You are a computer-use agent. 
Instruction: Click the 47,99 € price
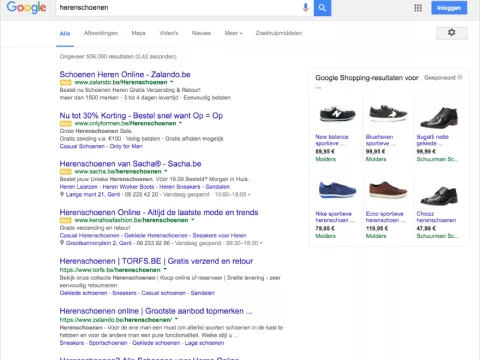coord(426,229)
